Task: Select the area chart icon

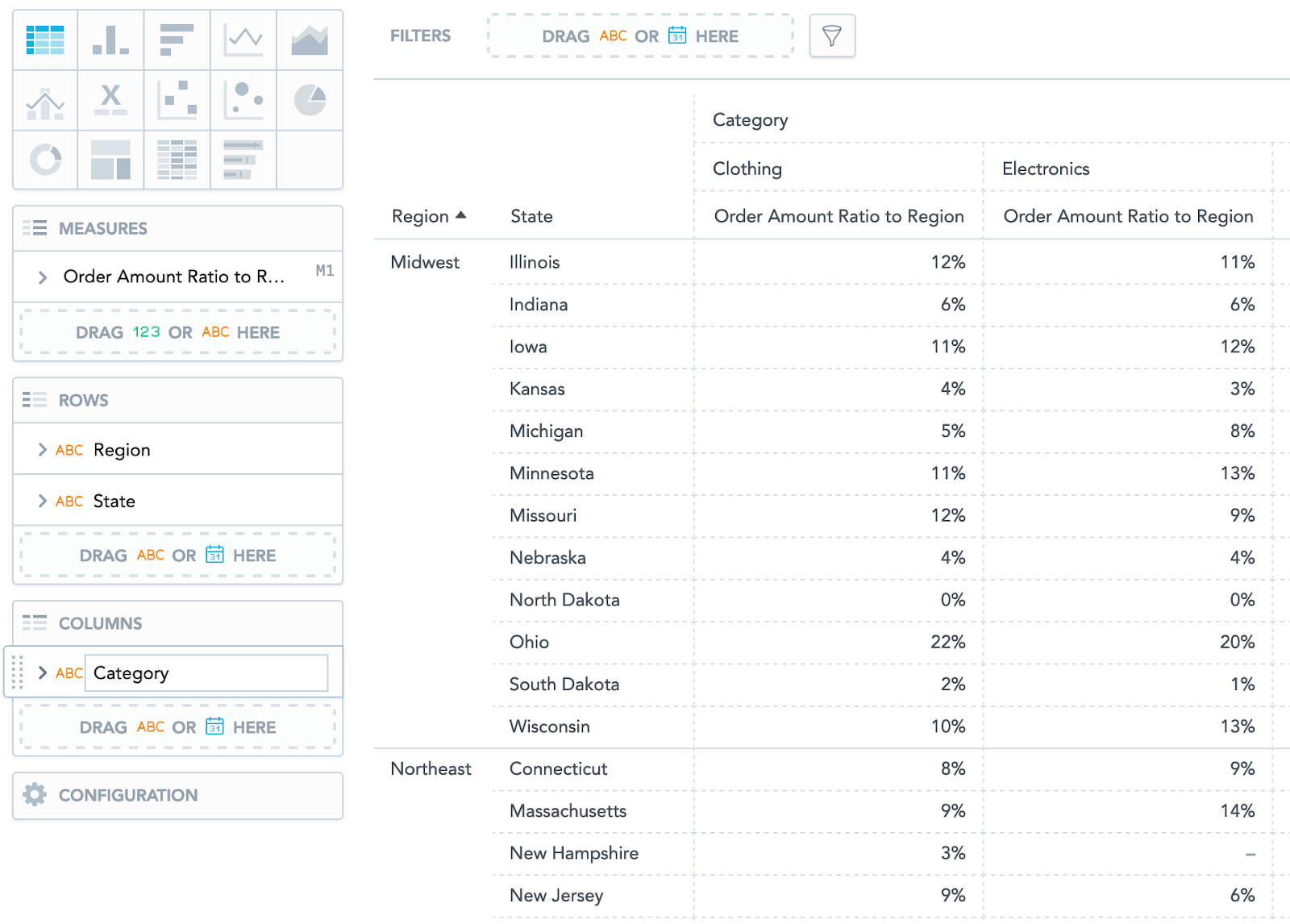Action: click(x=310, y=40)
